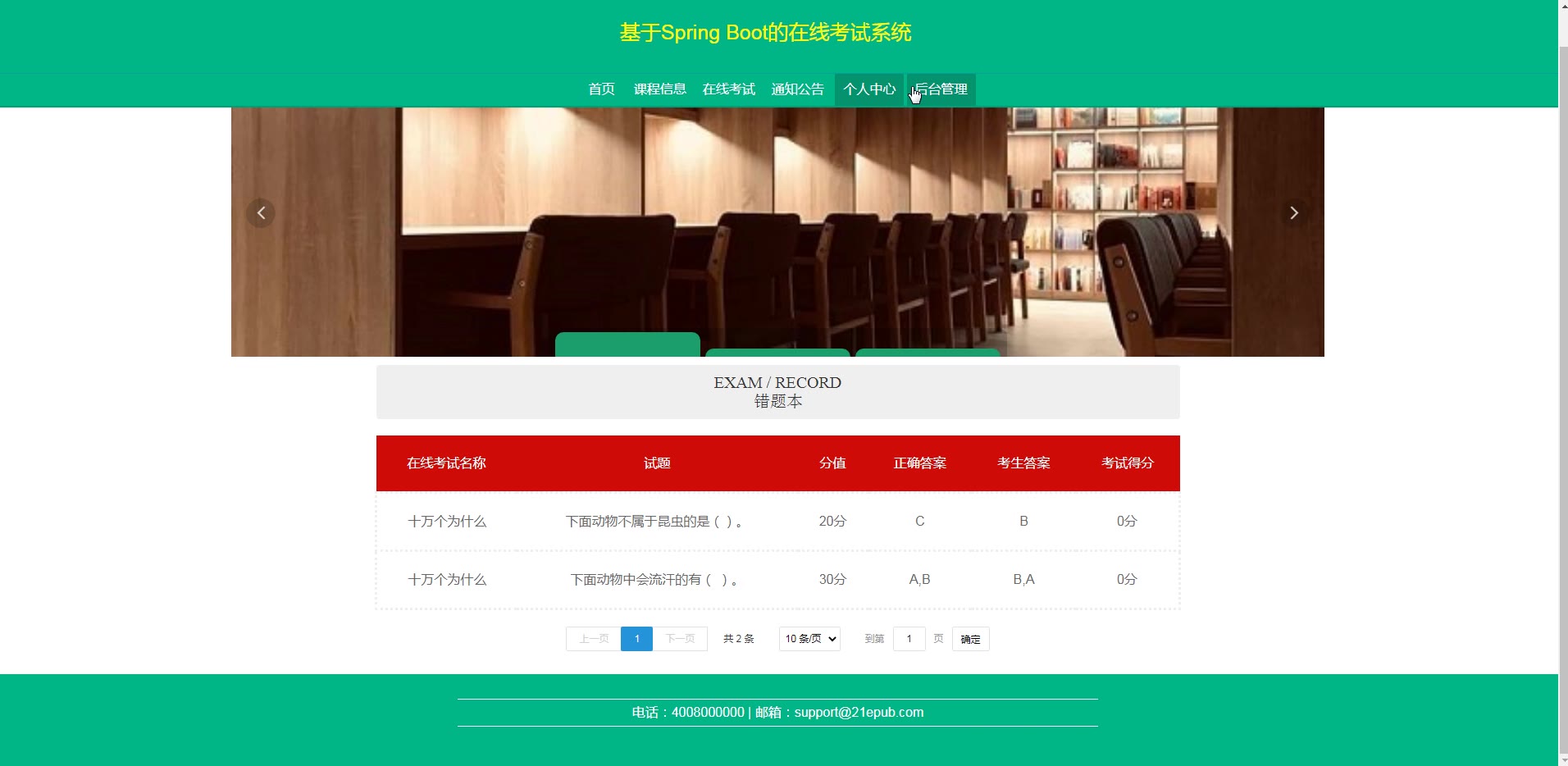Click the 分值 column header
The height and width of the screenshot is (766, 1568).
point(832,463)
